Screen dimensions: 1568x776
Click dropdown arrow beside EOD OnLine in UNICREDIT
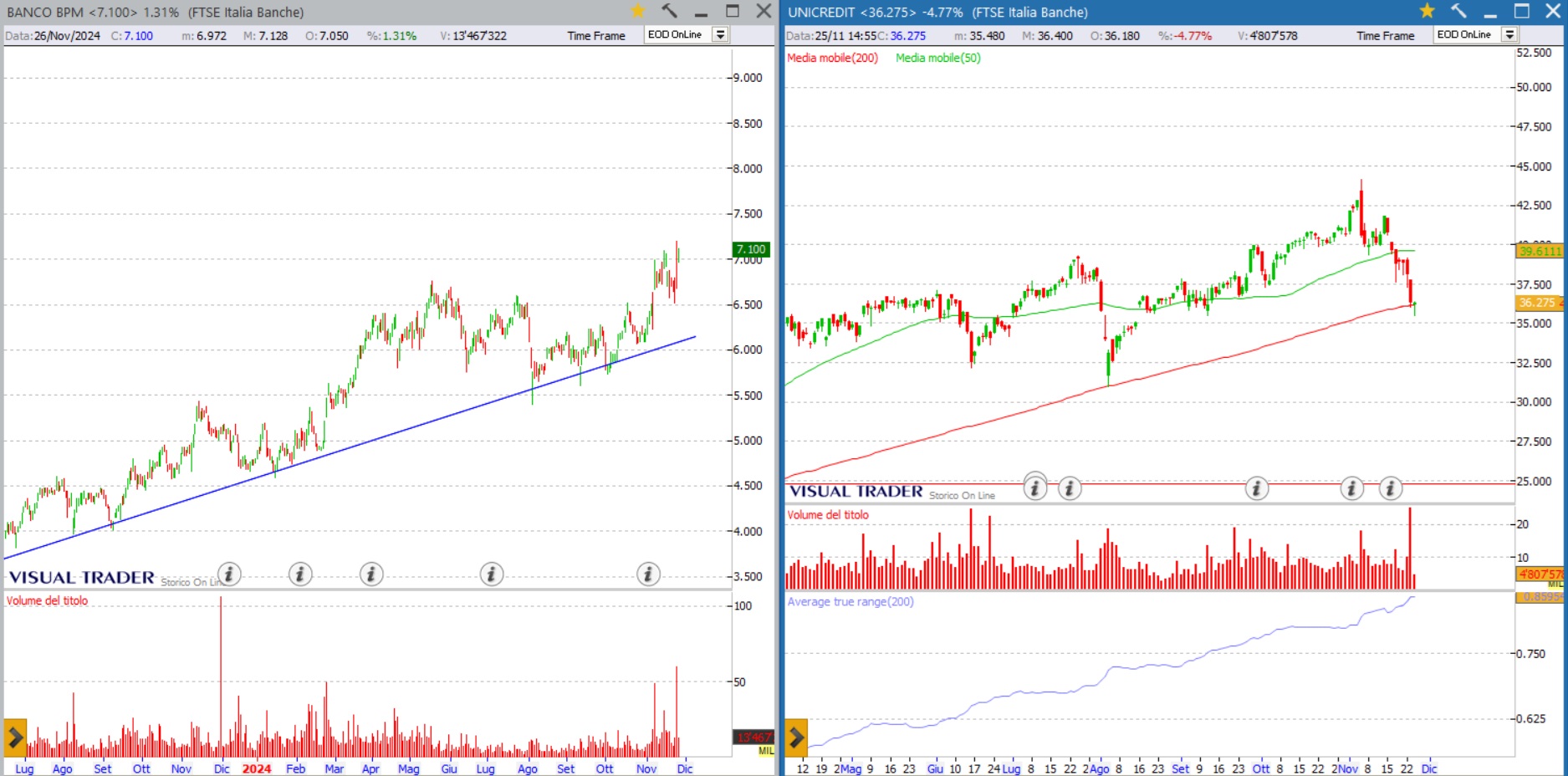pos(1509,34)
